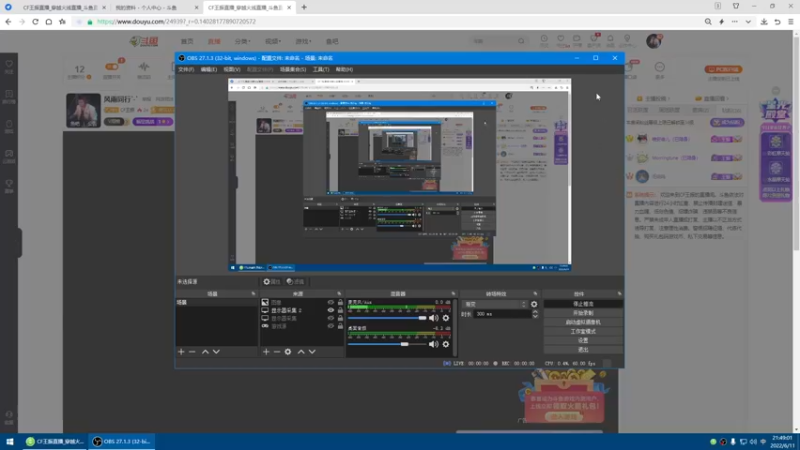This screenshot has width=800, height=450.
Task: Open the Windows Start menu
Action: 9,441
